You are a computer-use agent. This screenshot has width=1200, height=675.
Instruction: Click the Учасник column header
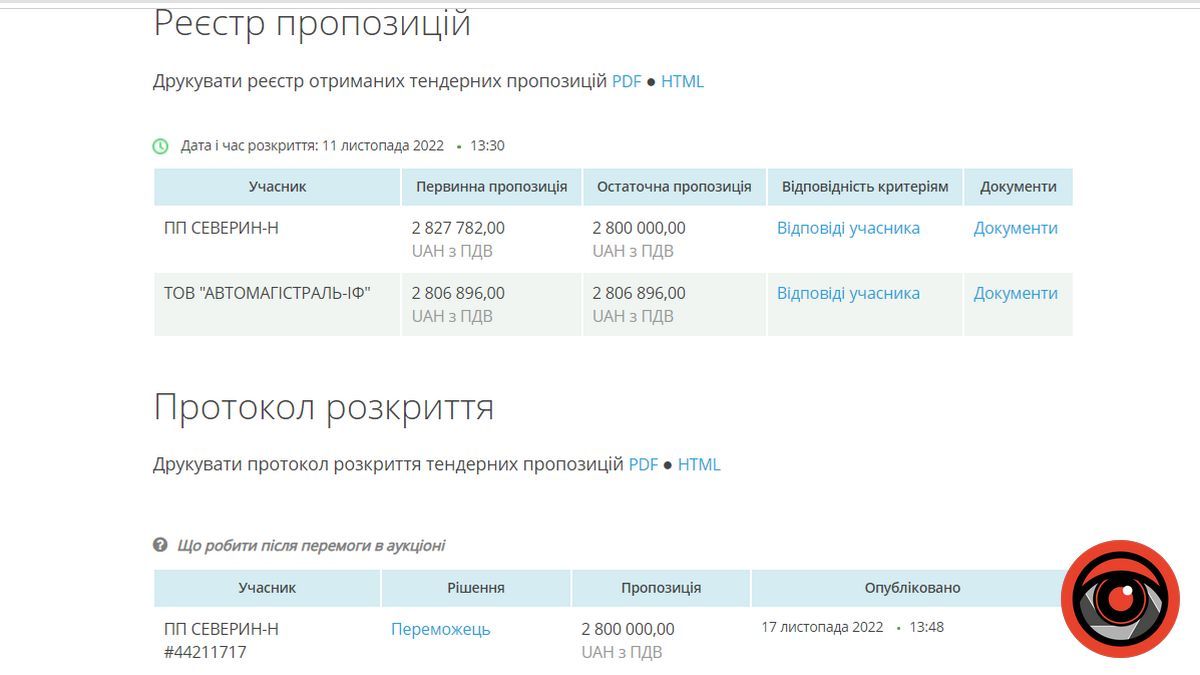tap(276, 186)
